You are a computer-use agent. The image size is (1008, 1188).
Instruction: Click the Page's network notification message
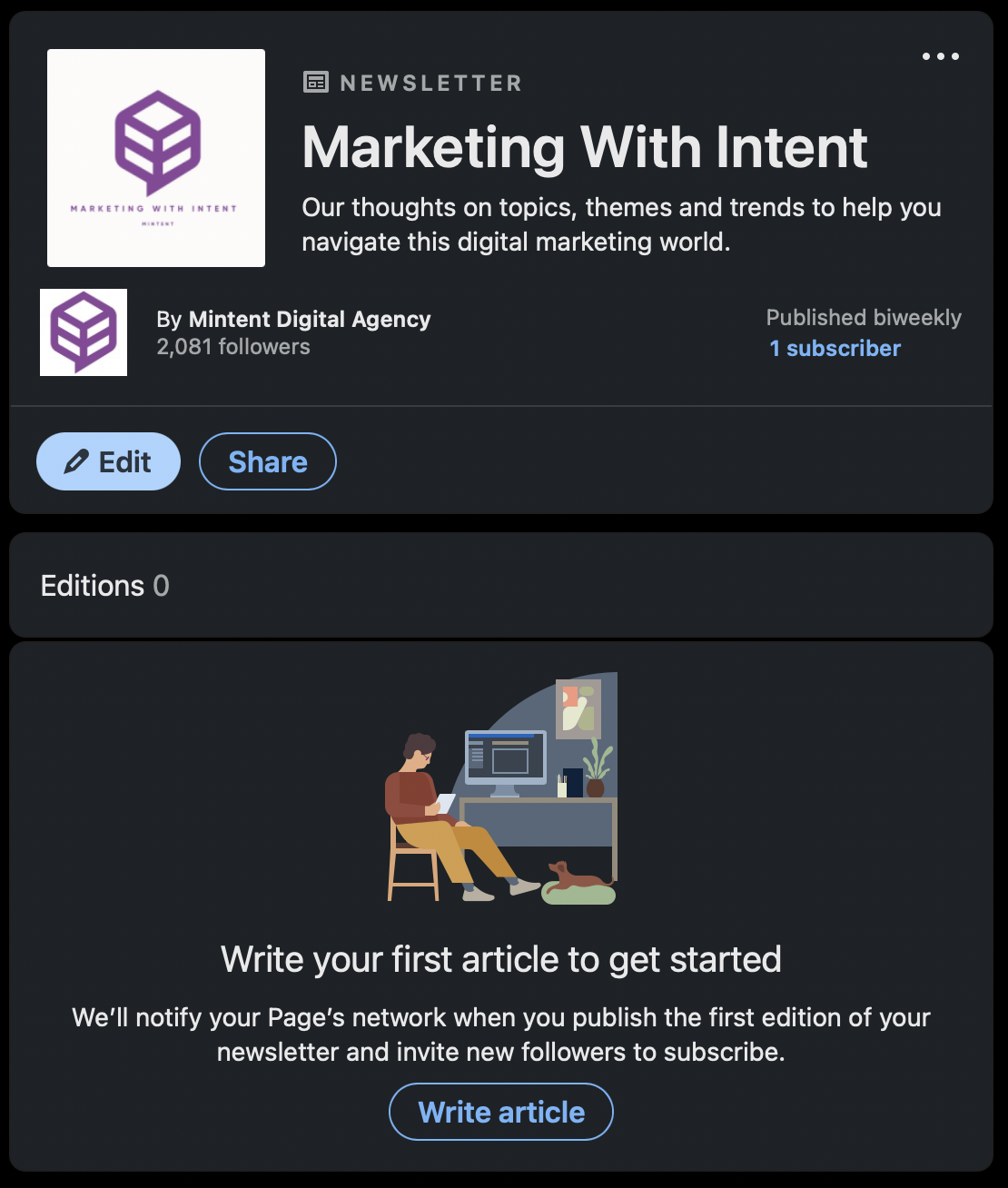[x=501, y=1035]
